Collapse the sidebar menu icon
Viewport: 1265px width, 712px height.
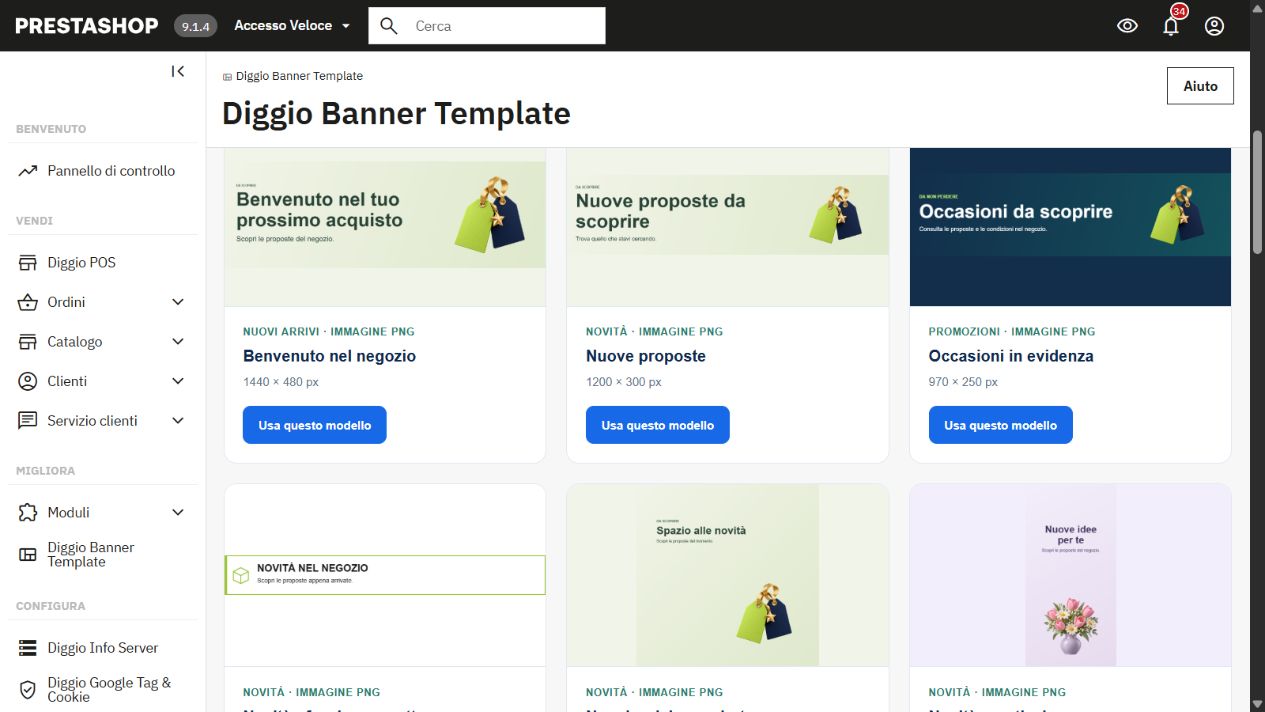click(x=178, y=71)
